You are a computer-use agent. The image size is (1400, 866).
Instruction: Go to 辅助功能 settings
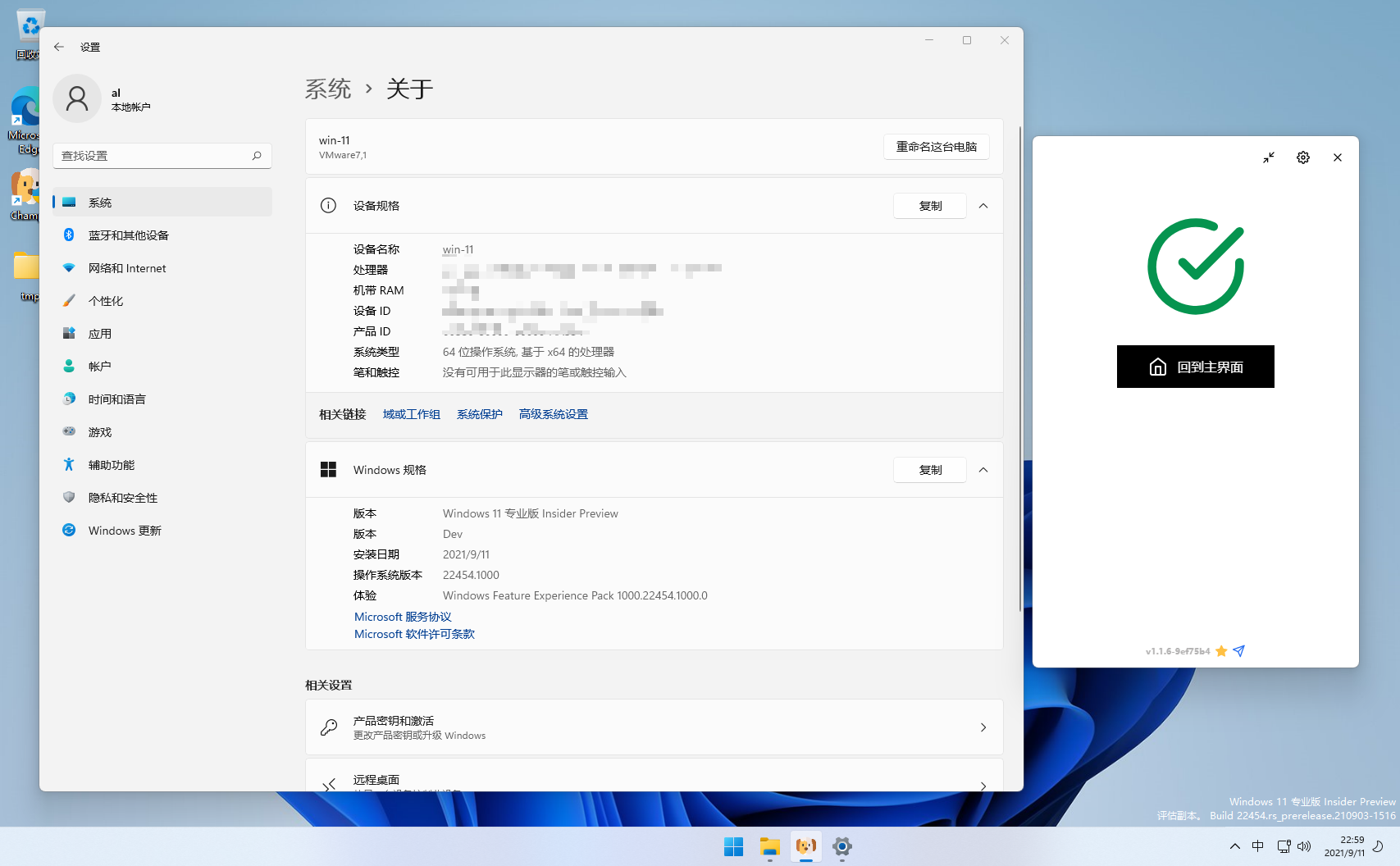point(162,465)
